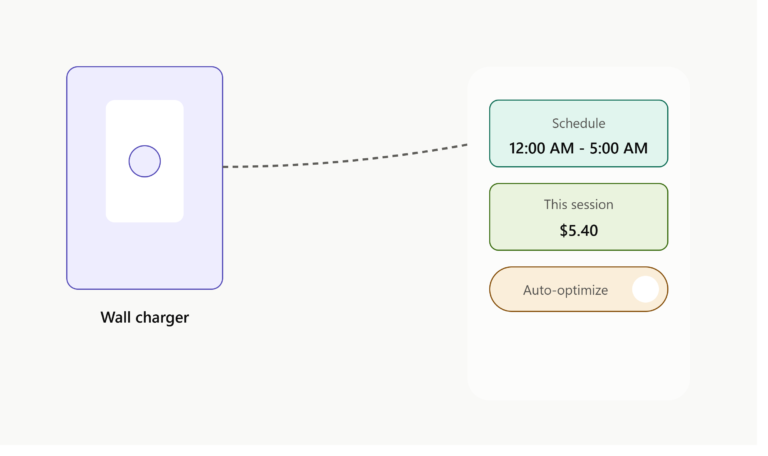
Task: Open the This session cost card
Action: pyautogui.click(x=578, y=217)
